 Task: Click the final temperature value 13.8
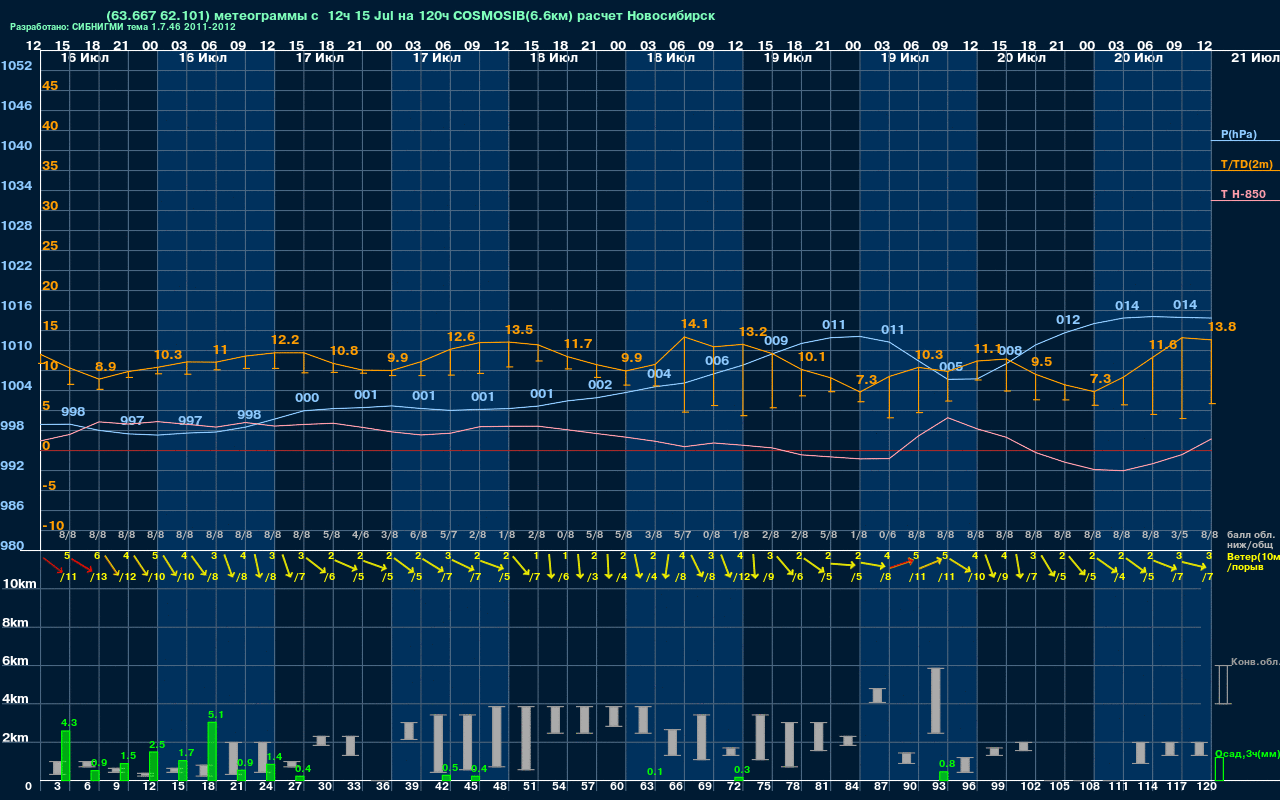point(1222,327)
